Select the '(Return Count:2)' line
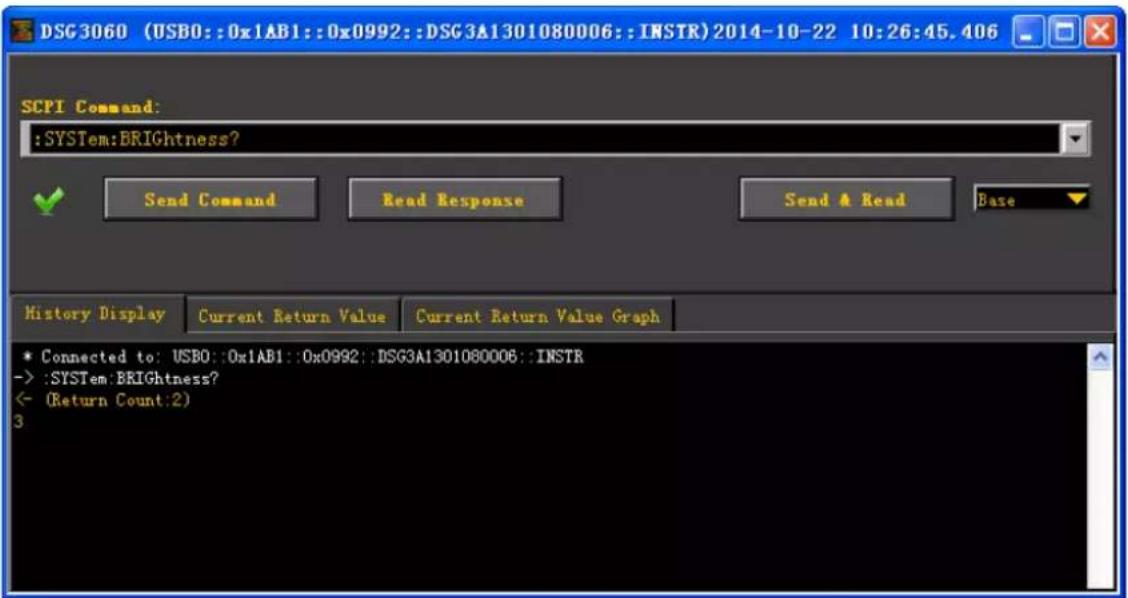The height and width of the screenshot is (598, 1128). 102,401
